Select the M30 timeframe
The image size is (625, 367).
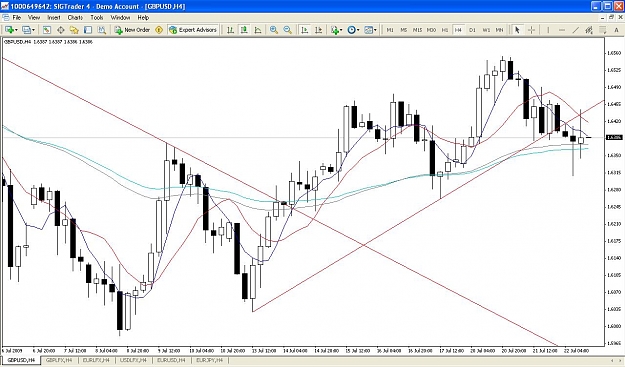[431, 30]
